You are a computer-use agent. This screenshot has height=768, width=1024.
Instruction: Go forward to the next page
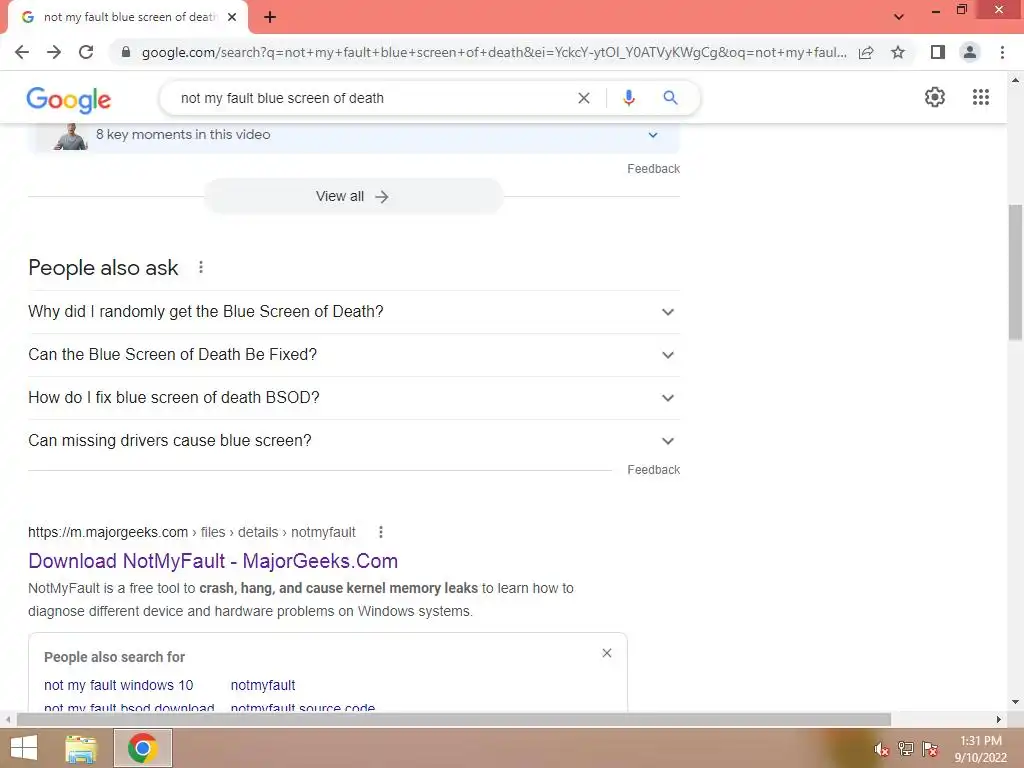tap(54, 52)
